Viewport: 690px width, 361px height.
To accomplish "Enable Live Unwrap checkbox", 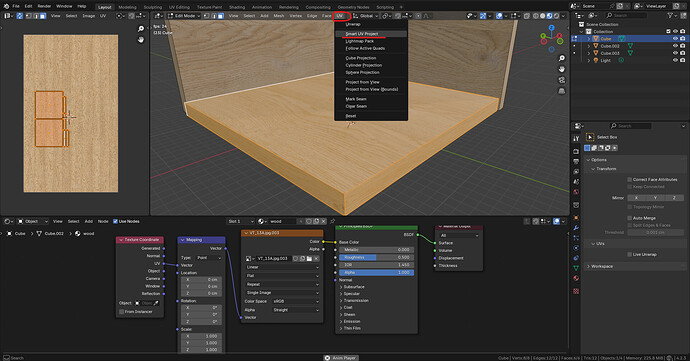I will [629, 254].
